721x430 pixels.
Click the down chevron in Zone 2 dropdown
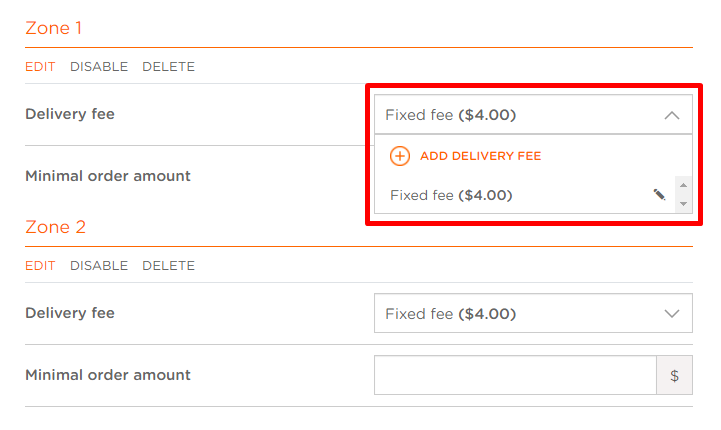tap(671, 314)
